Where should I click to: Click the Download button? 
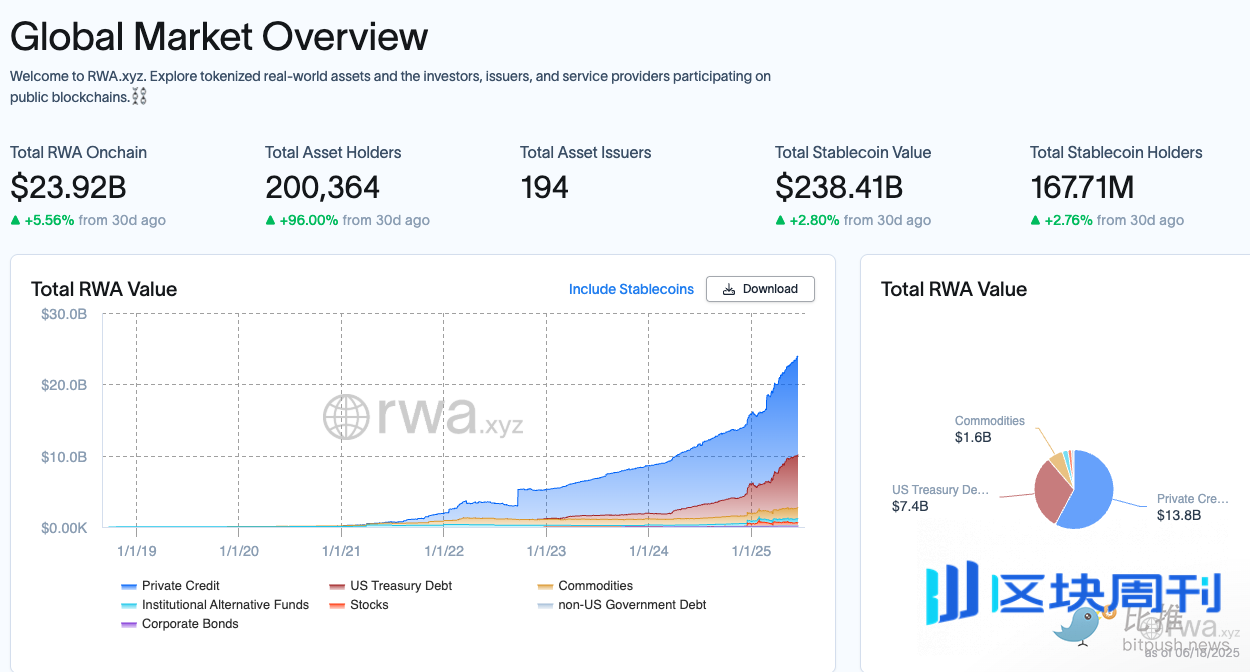[x=760, y=289]
